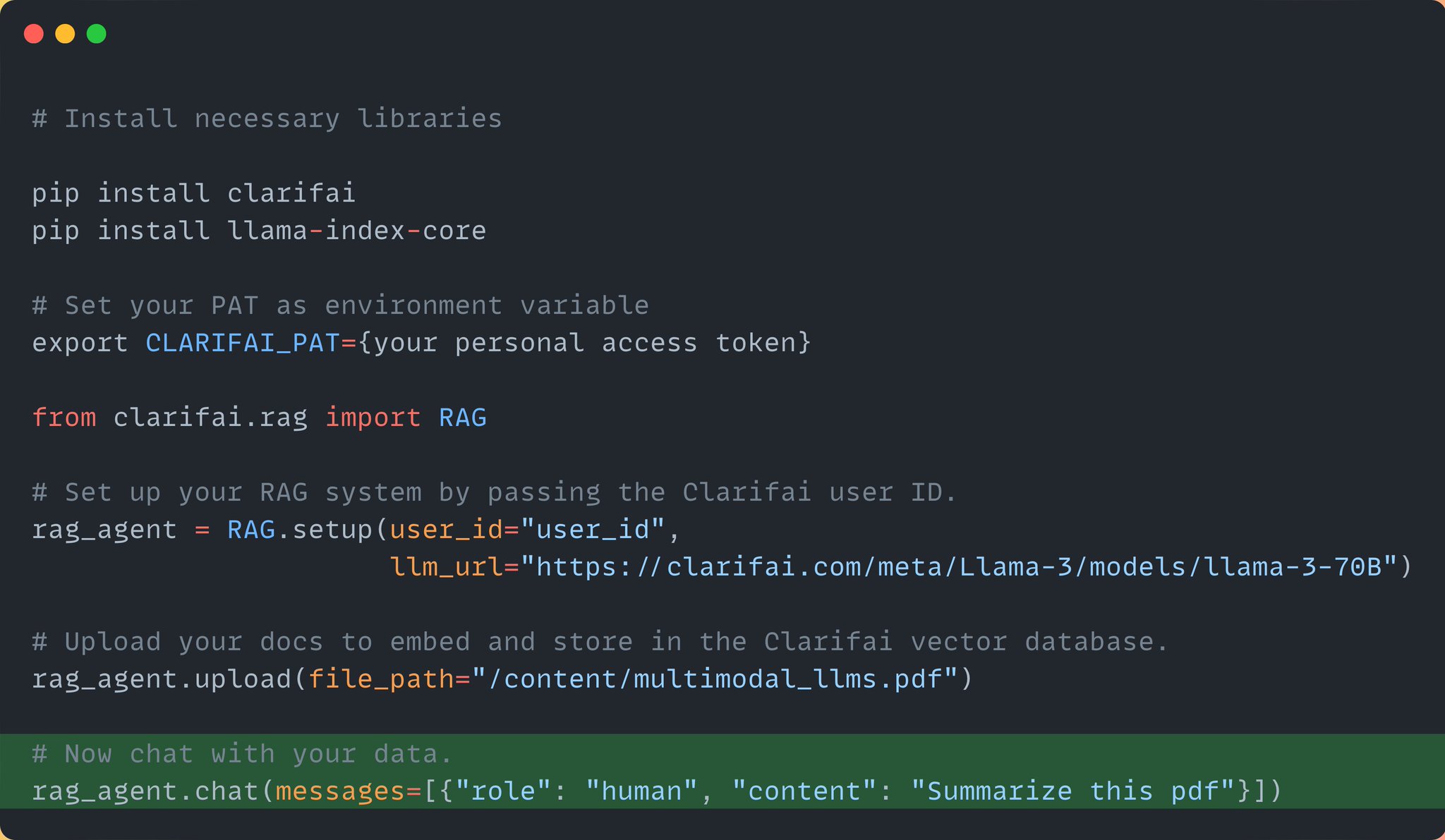Image resolution: width=1445 pixels, height=840 pixels.
Task: Click the string "Summarize this pdf"
Action: click(x=1073, y=791)
